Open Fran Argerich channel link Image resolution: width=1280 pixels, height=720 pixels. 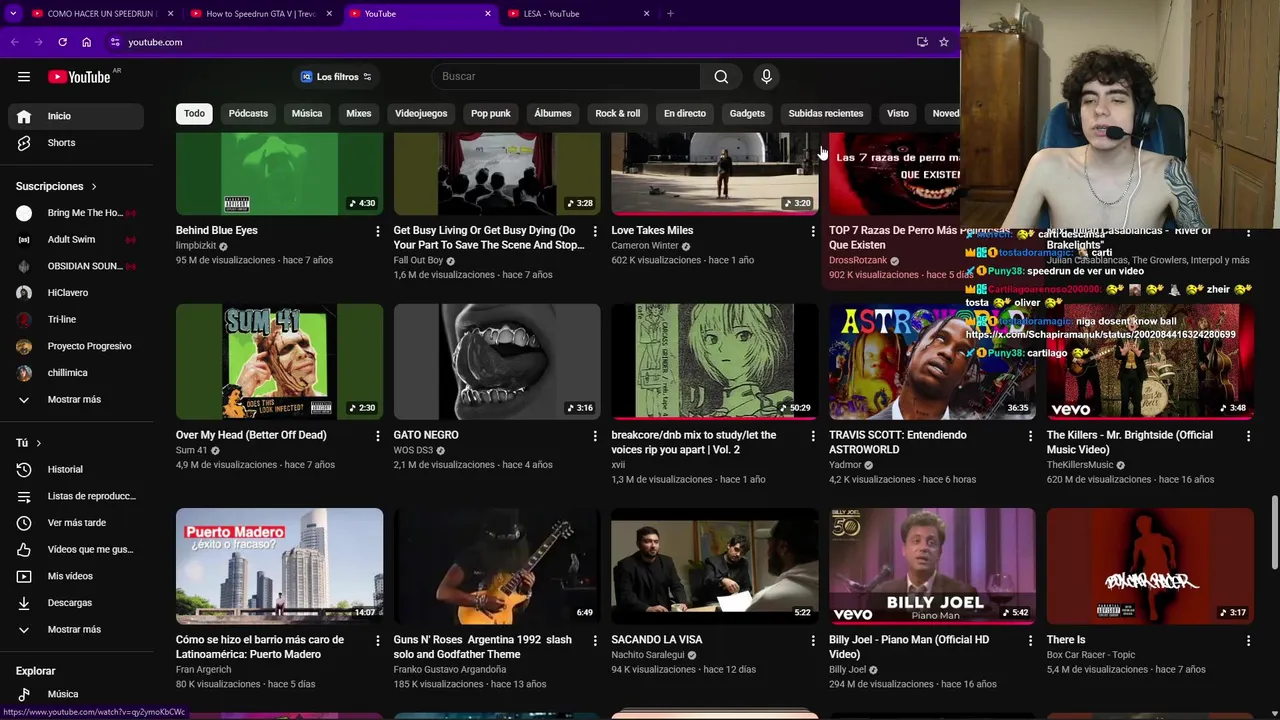(203, 670)
